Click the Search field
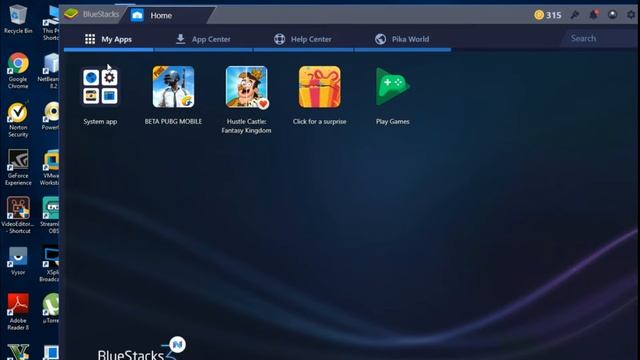The width and height of the screenshot is (640, 360). (x=599, y=38)
